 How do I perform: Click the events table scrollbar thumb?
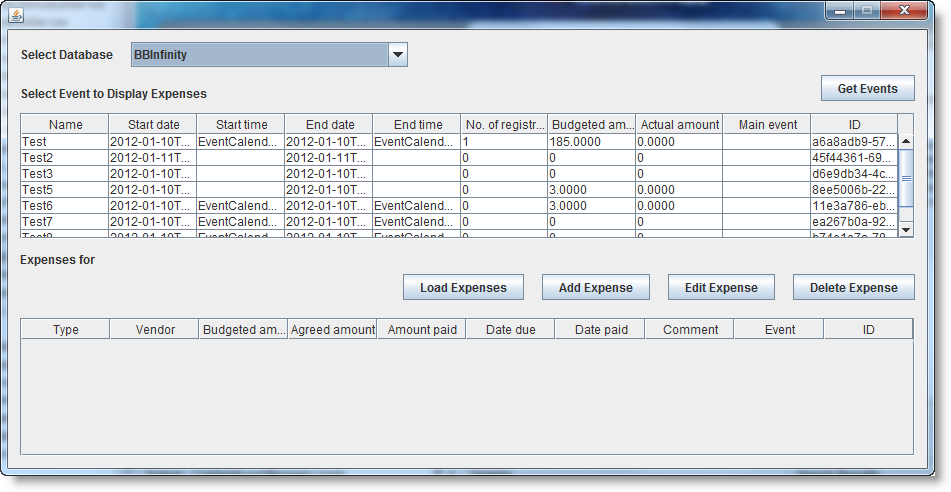click(x=906, y=178)
